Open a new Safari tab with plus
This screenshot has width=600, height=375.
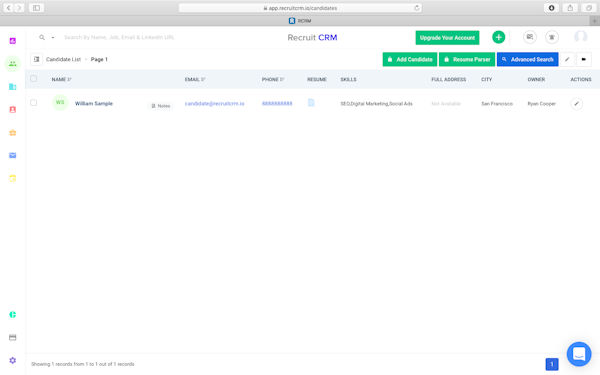pyautogui.click(x=595, y=21)
